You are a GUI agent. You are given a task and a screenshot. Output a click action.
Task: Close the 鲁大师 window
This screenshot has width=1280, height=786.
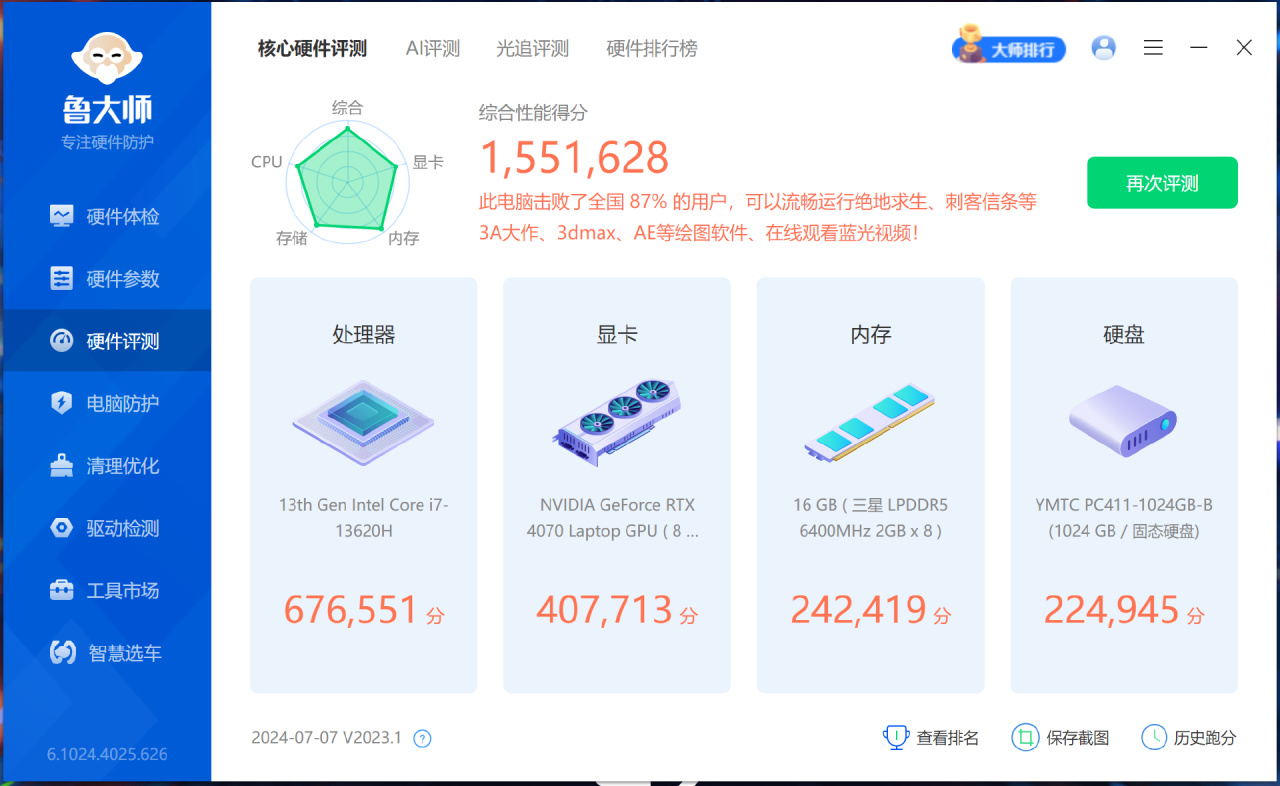[x=1244, y=47]
